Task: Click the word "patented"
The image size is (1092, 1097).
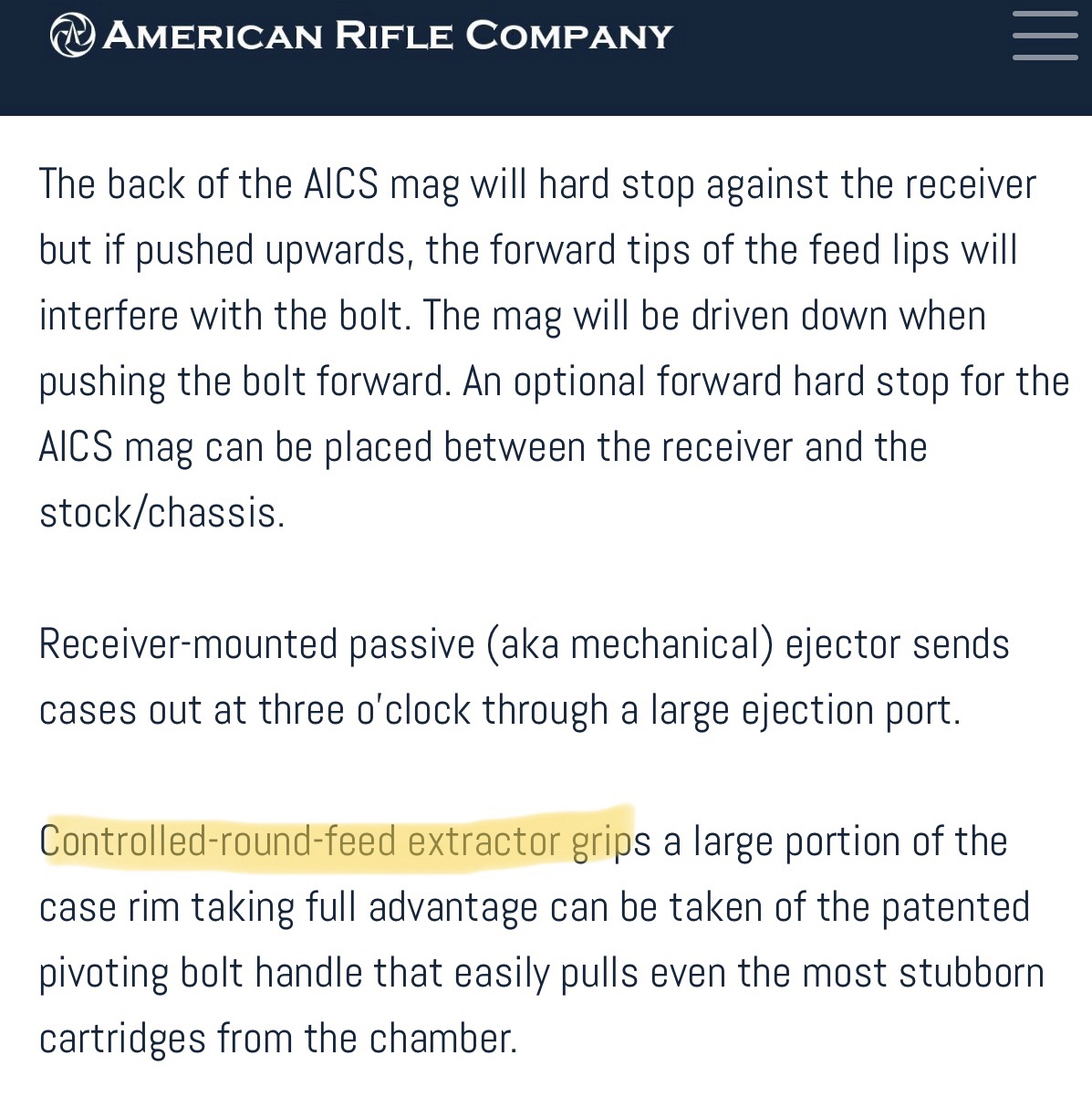Action: pyautogui.click(x=956, y=908)
